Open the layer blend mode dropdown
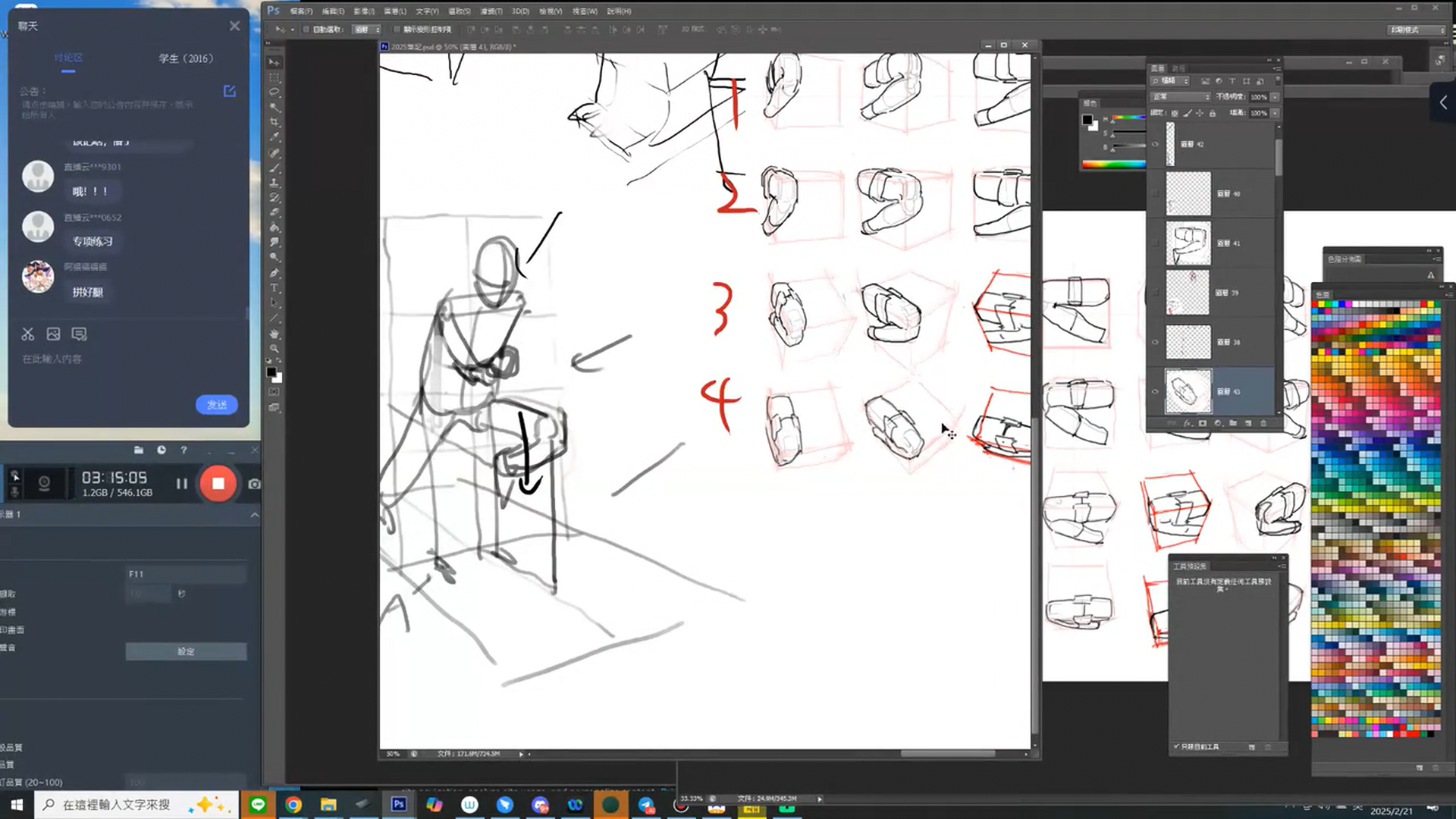This screenshot has width=1456, height=819. (1180, 97)
